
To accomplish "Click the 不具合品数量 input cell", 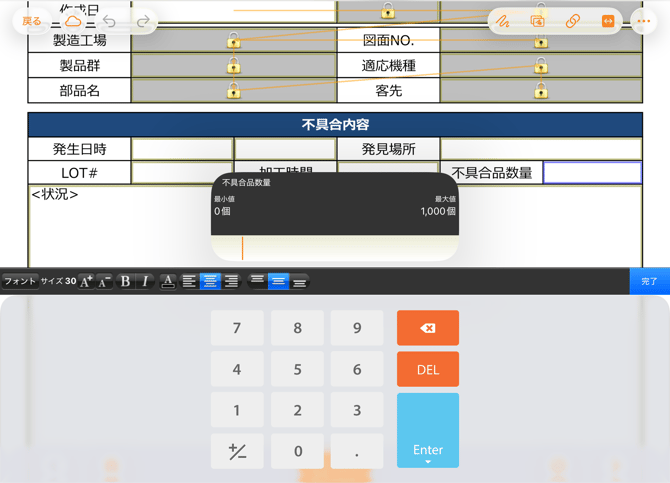I will (x=592, y=172).
